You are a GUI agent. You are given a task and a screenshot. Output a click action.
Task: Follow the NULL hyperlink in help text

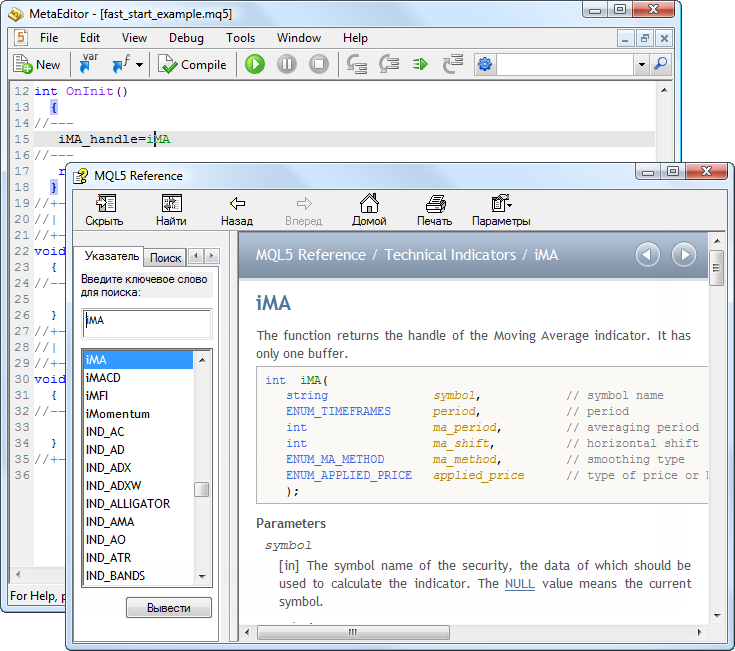pos(519,584)
